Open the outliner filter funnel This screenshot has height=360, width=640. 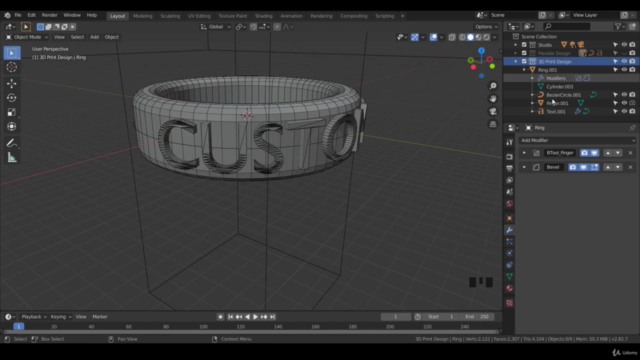point(620,27)
